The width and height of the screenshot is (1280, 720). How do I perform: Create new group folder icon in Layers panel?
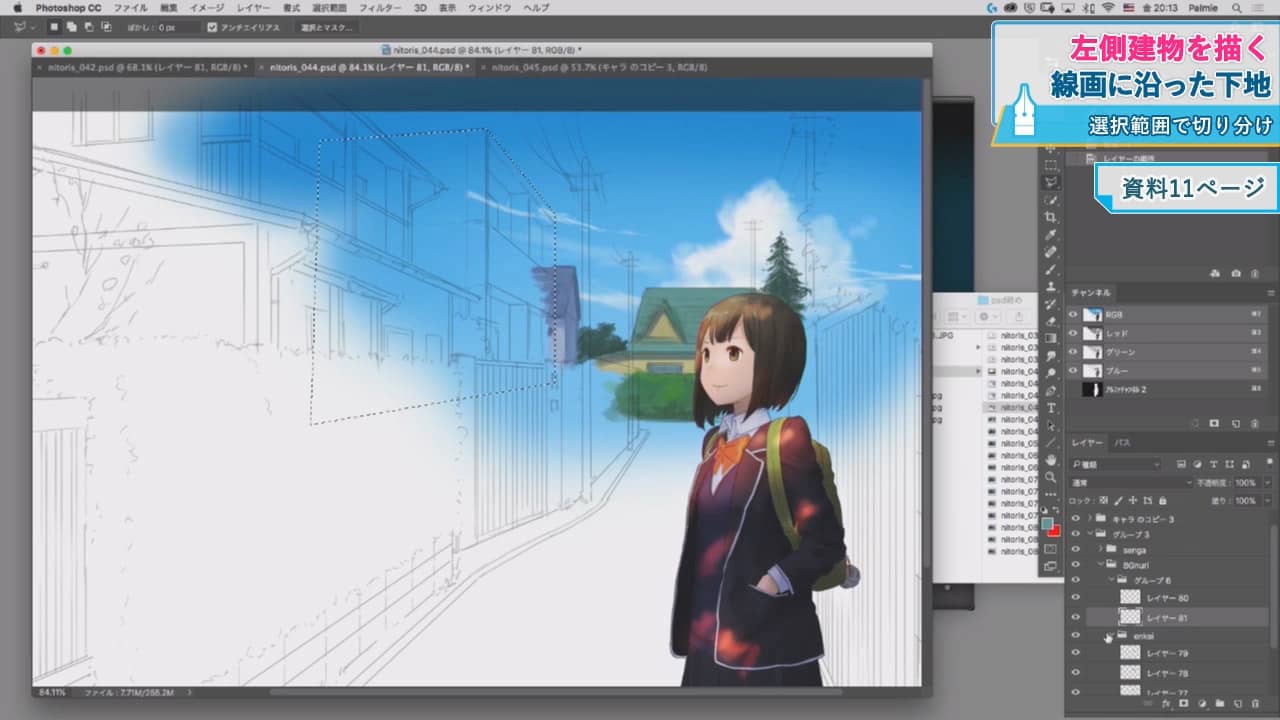1220,704
